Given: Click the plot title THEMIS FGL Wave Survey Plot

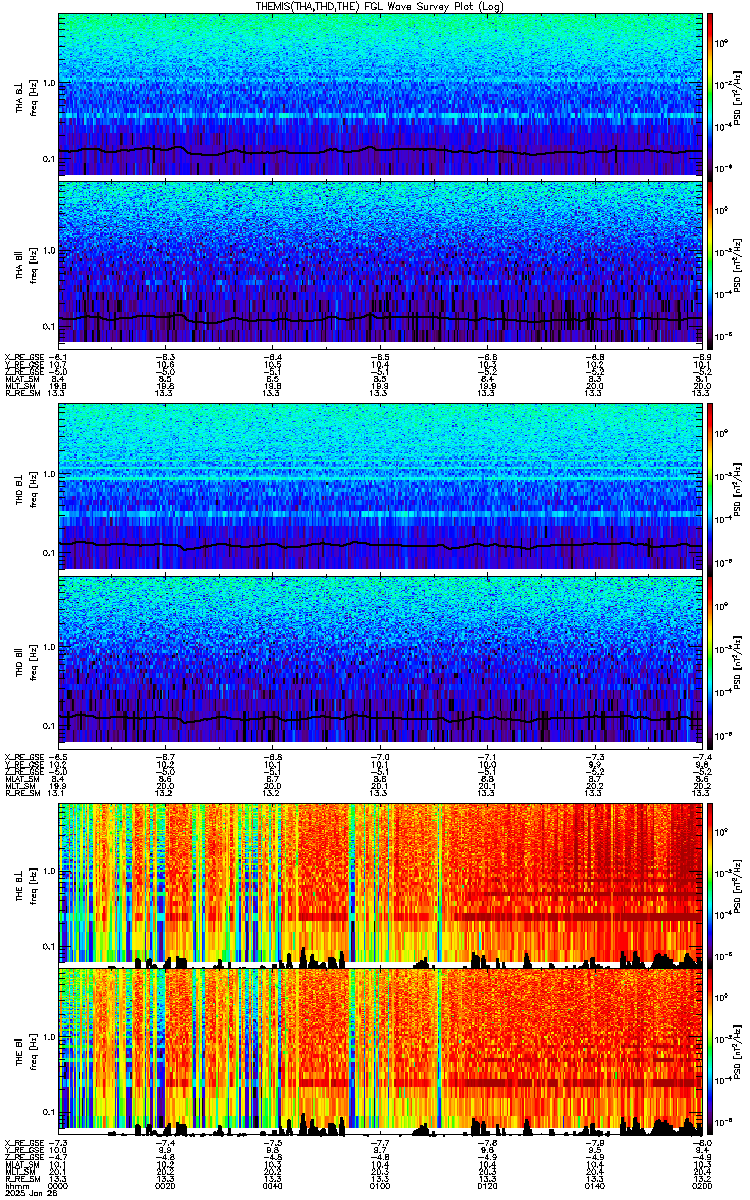Looking at the screenshot, I should click(381, 6).
